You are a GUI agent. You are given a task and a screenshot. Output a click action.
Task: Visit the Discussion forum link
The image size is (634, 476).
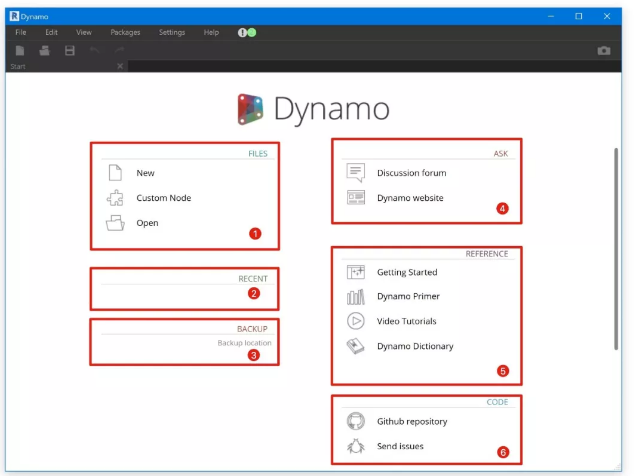click(x=412, y=173)
